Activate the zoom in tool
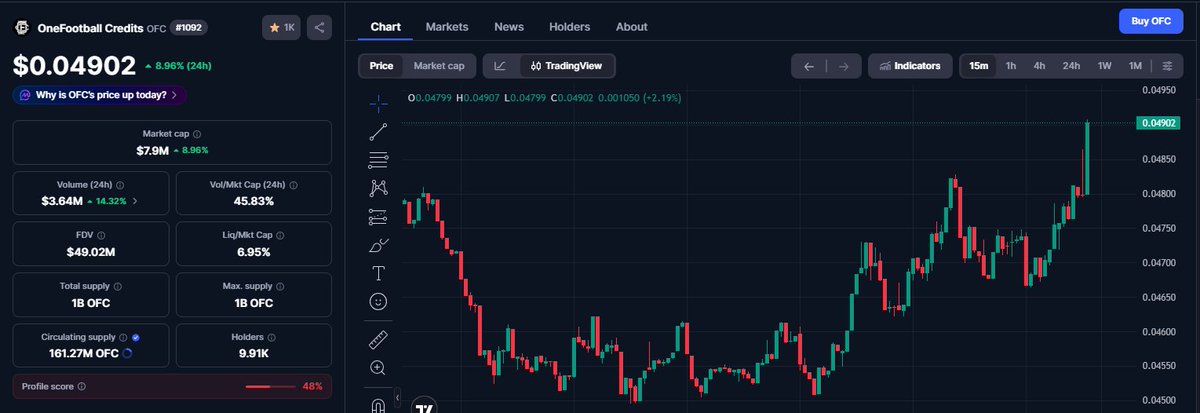 pyautogui.click(x=379, y=368)
